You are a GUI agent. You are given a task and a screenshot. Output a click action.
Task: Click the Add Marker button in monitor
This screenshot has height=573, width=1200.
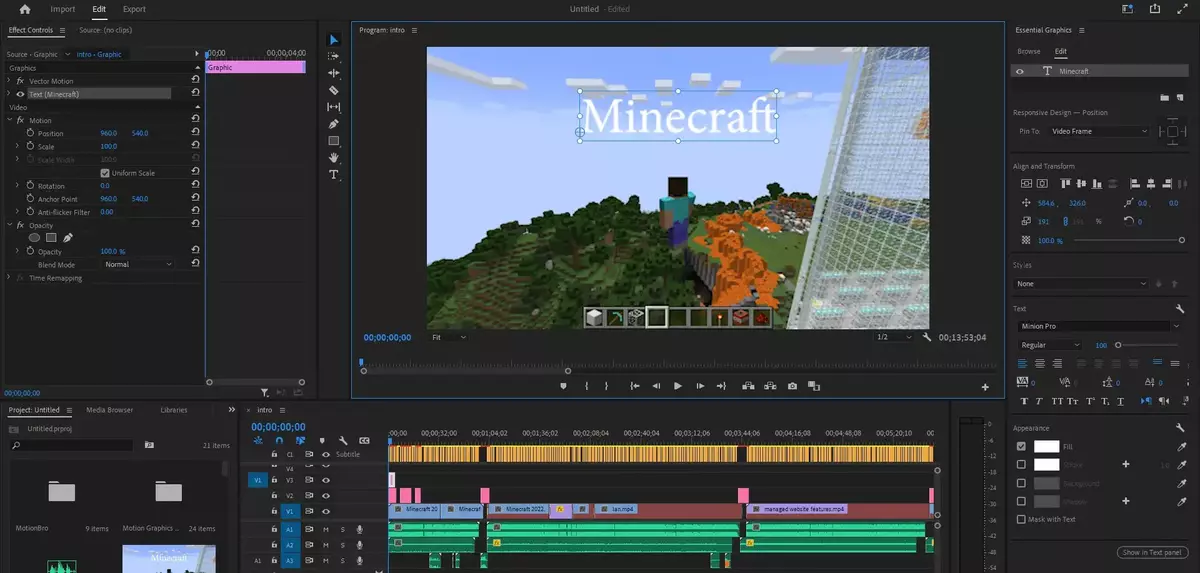coord(563,386)
